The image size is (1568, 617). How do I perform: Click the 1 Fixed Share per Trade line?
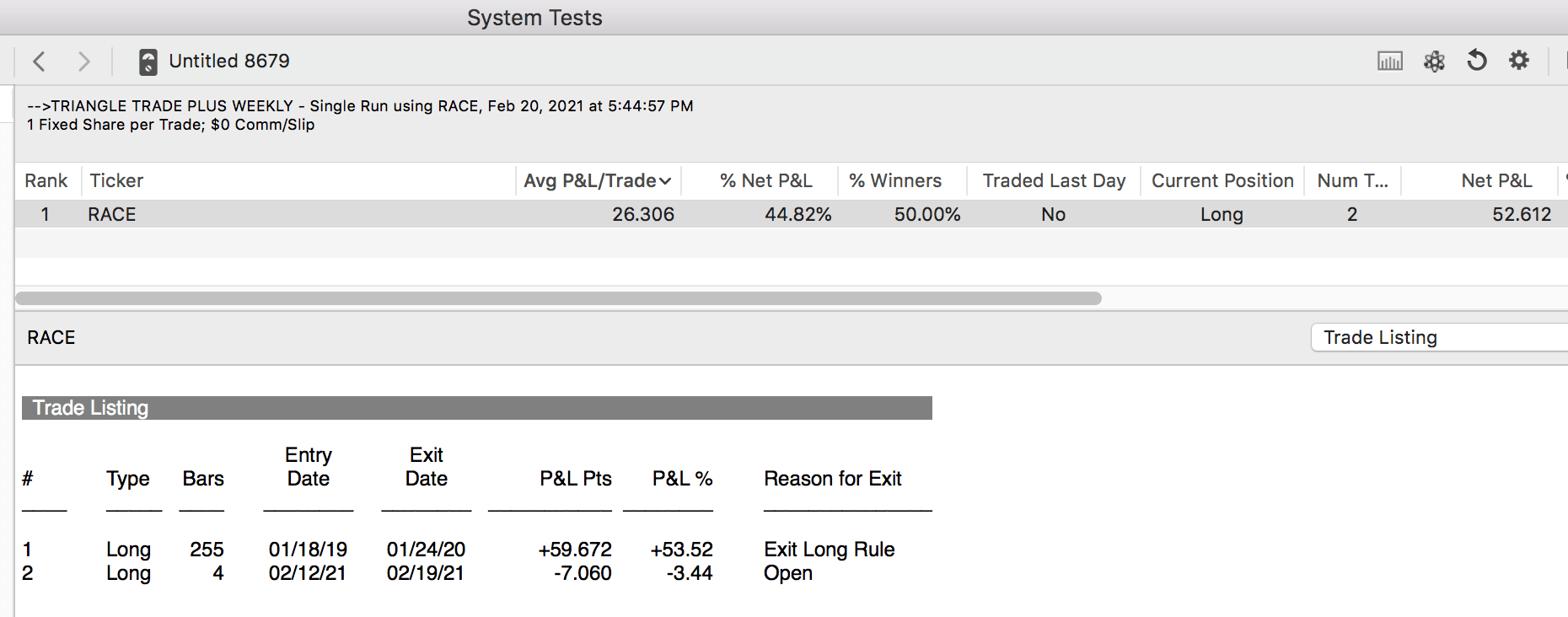[x=171, y=125]
